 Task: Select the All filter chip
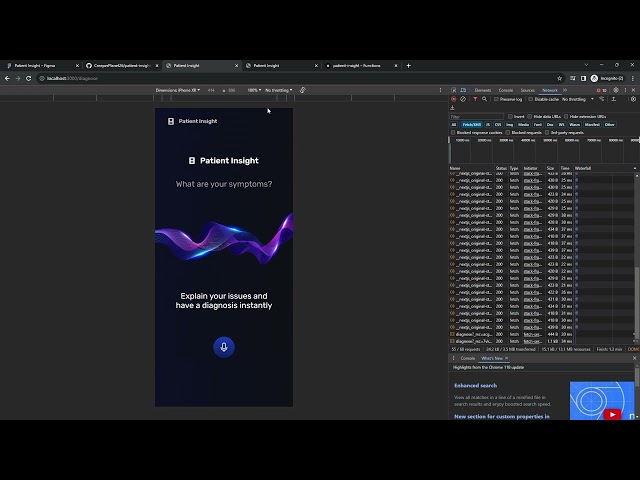pyautogui.click(x=454, y=124)
